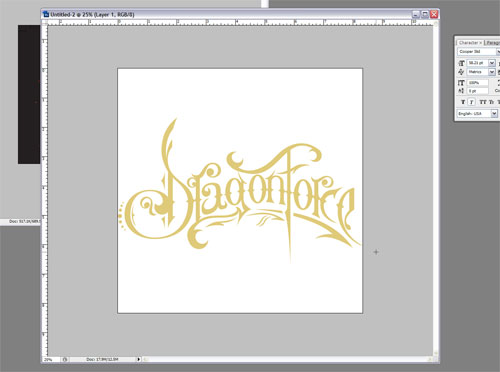
Task: Toggle the All Caps button
Action: (483, 102)
